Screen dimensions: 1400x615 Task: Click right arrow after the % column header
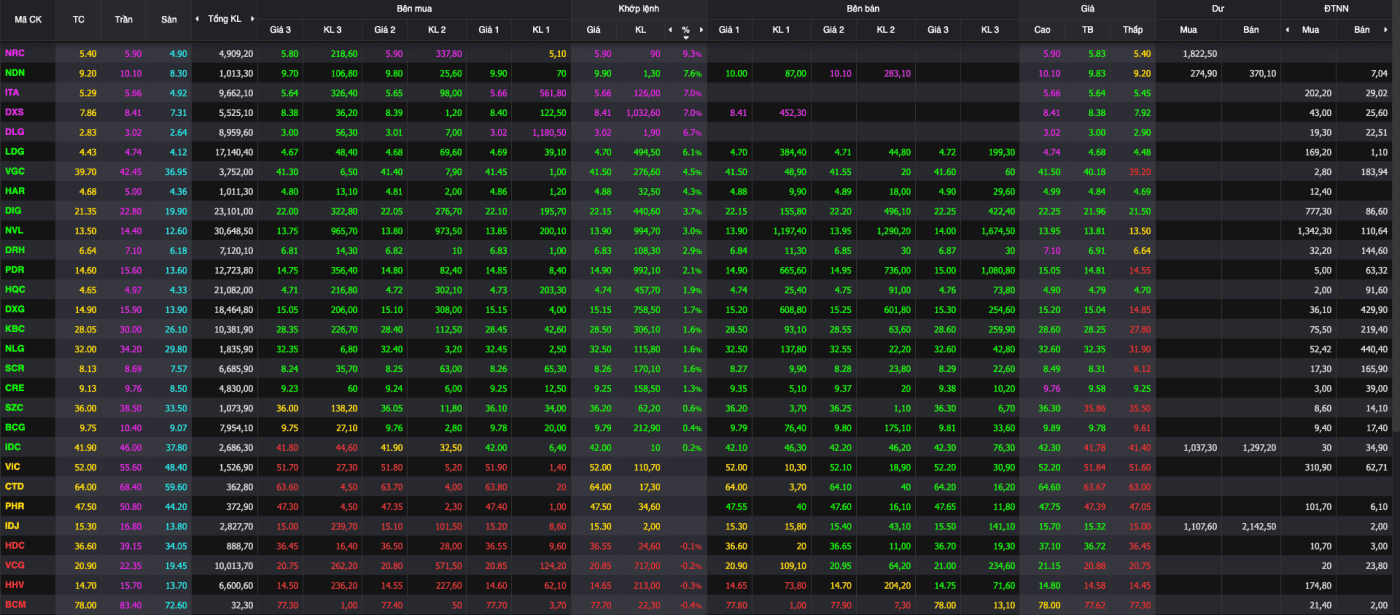(699, 30)
